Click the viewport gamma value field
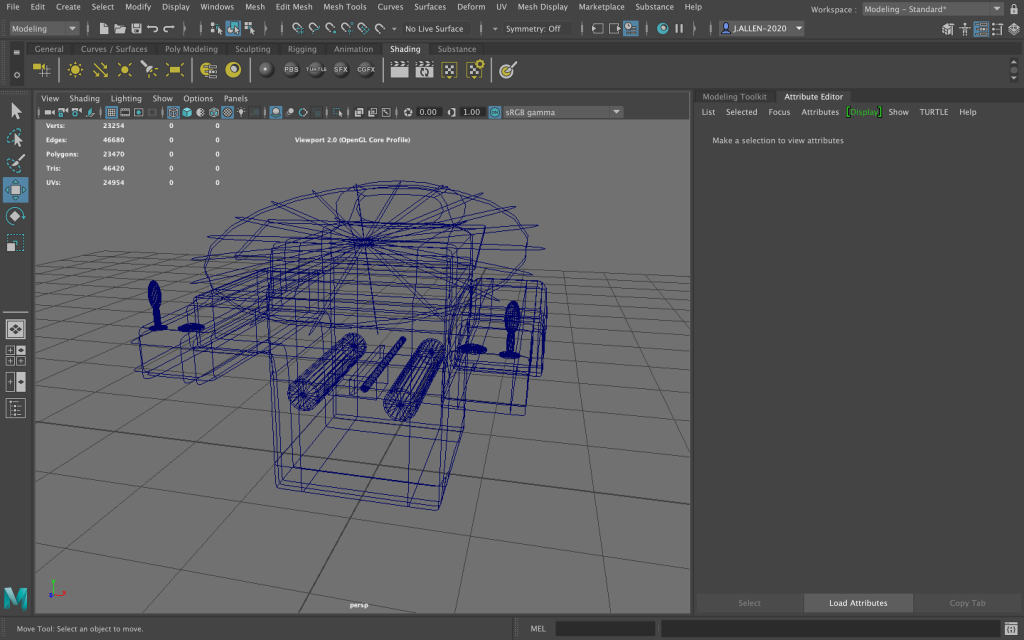This screenshot has width=1024, height=640. (x=471, y=112)
